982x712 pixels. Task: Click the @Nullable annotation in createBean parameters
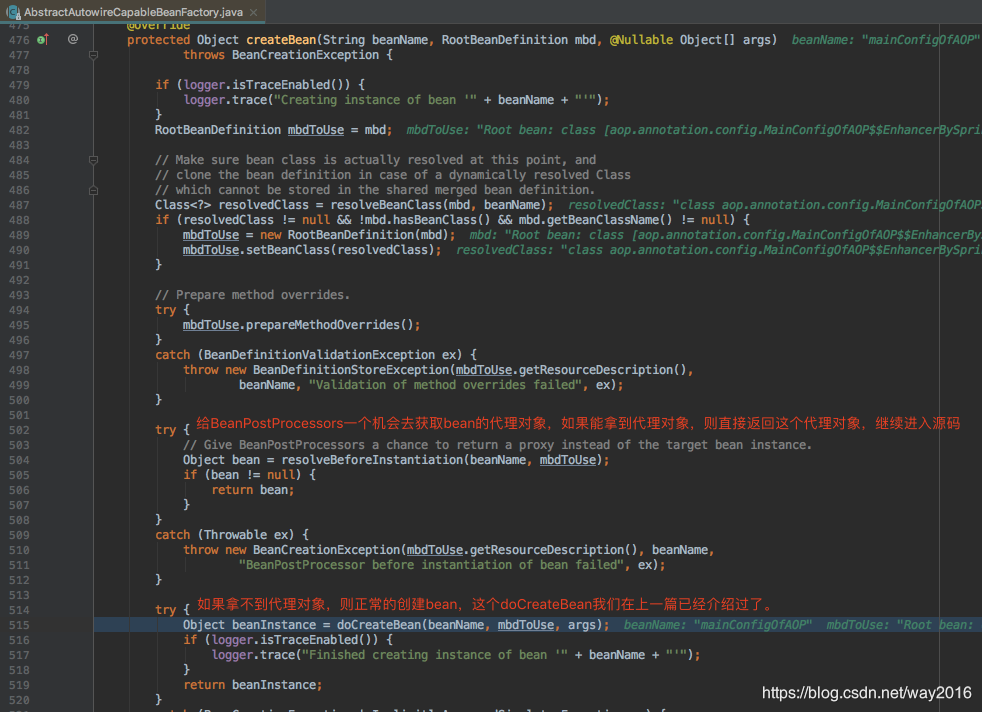641,39
